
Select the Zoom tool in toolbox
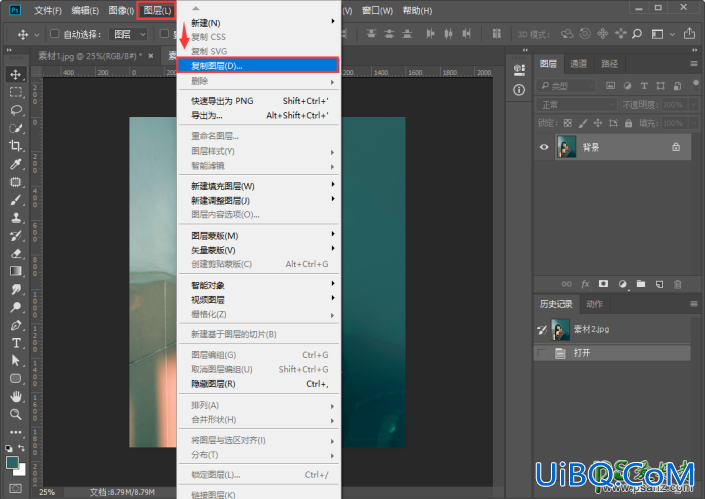click(16, 414)
